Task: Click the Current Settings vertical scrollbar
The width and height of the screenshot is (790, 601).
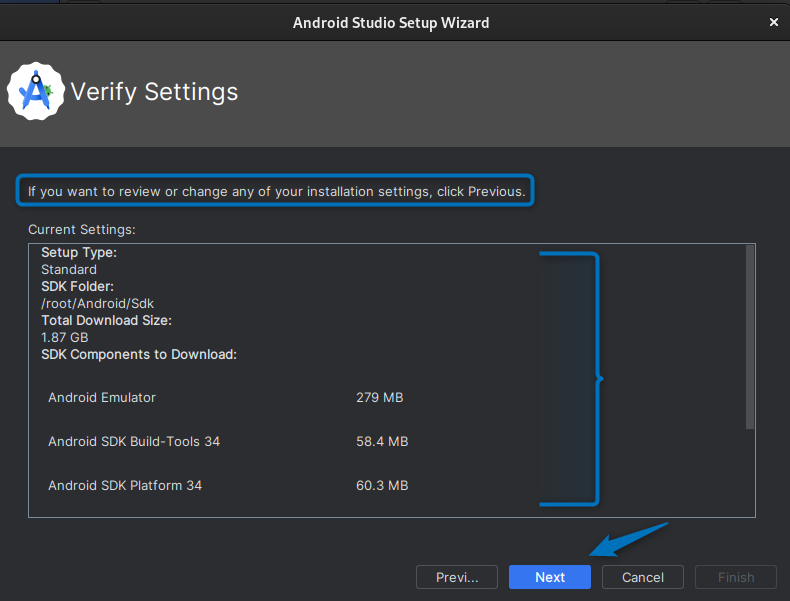Action: point(750,337)
